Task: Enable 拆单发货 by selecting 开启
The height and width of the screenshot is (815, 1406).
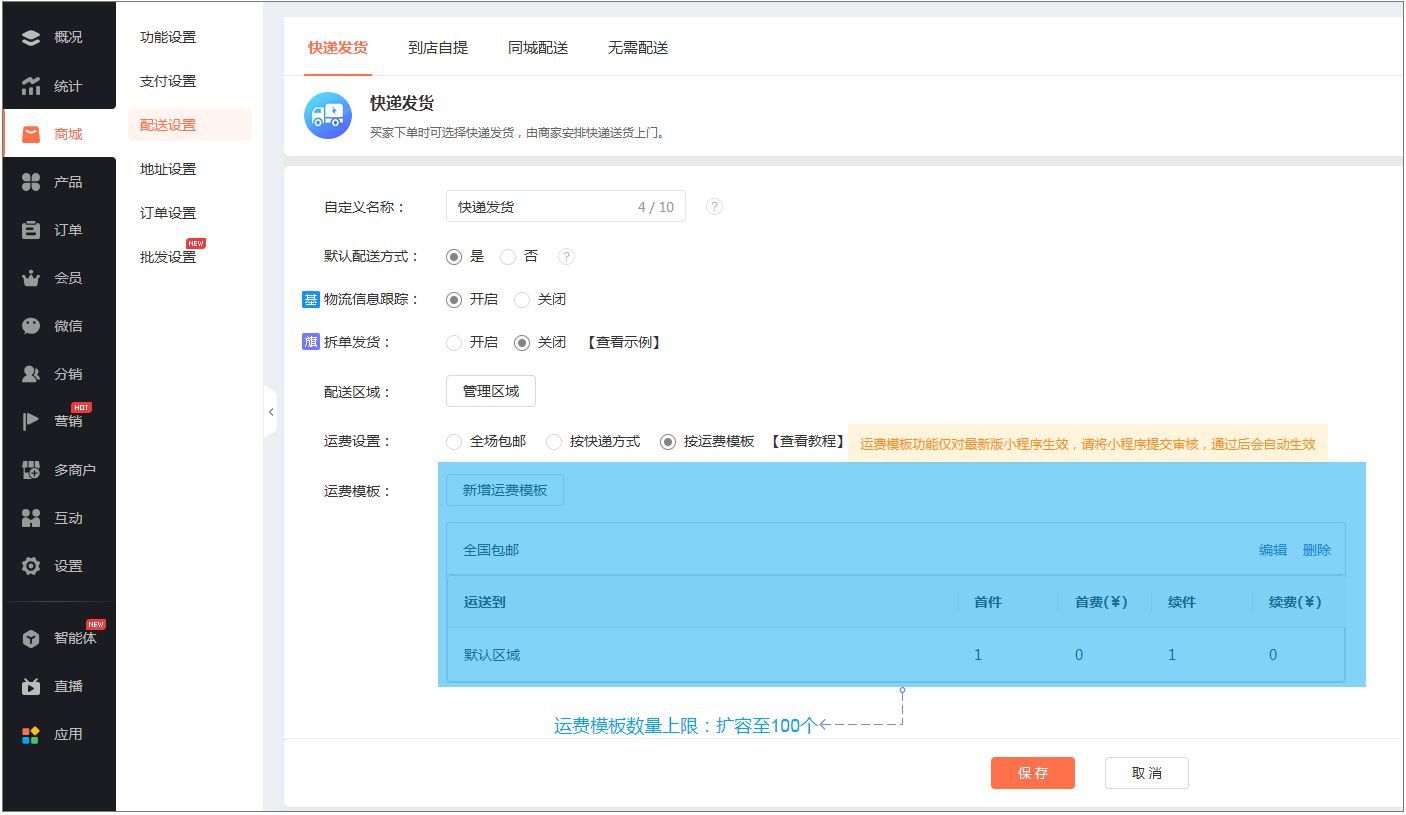Action: click(x=454, y=343)
